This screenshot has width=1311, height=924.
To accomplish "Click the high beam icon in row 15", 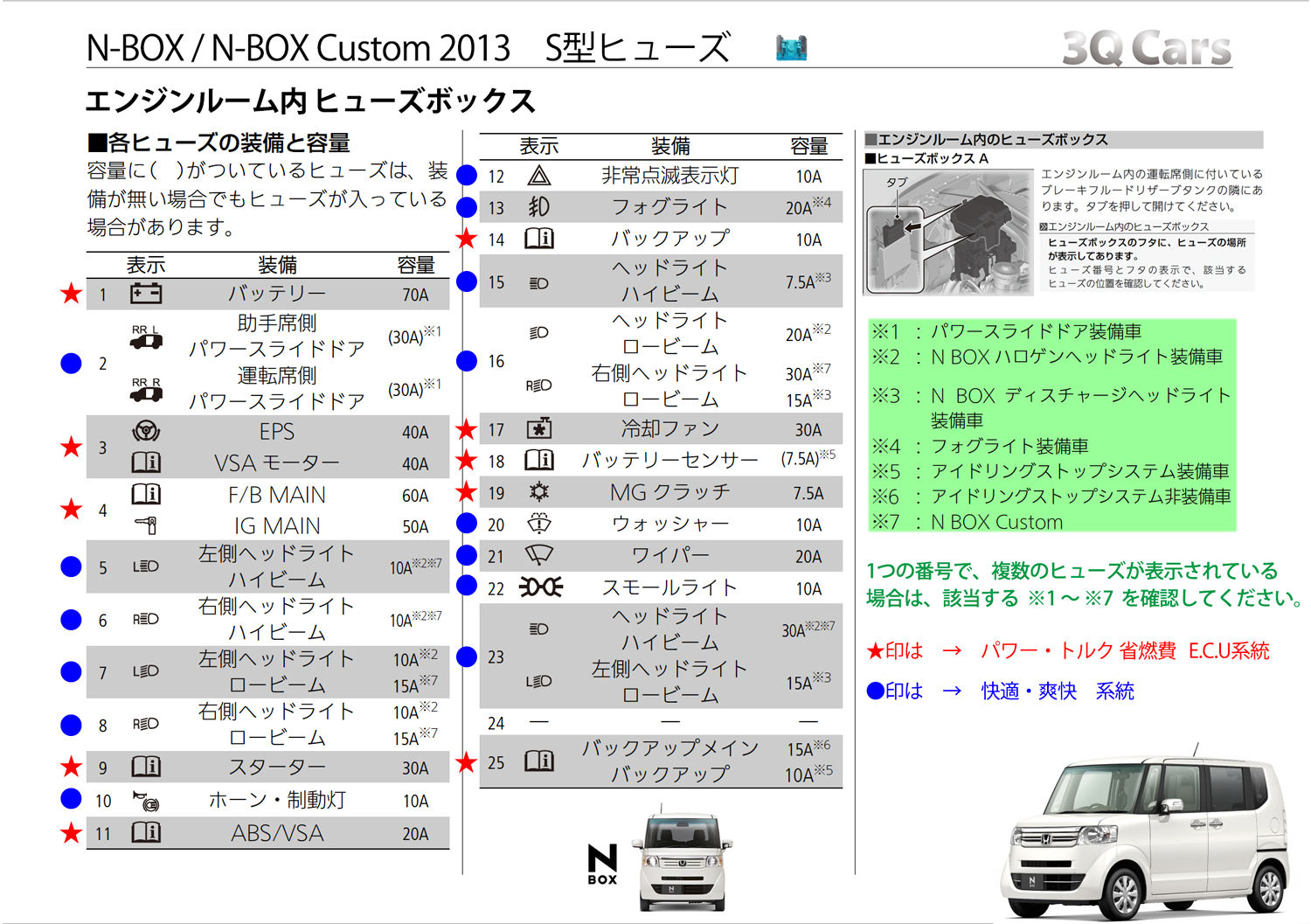I will click(539, 283).
